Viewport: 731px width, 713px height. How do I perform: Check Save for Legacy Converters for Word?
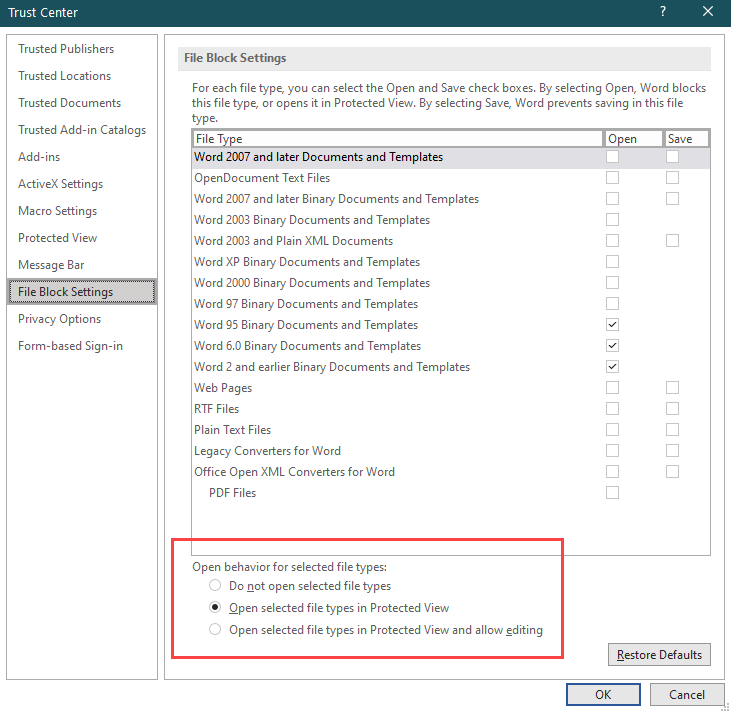672,450
